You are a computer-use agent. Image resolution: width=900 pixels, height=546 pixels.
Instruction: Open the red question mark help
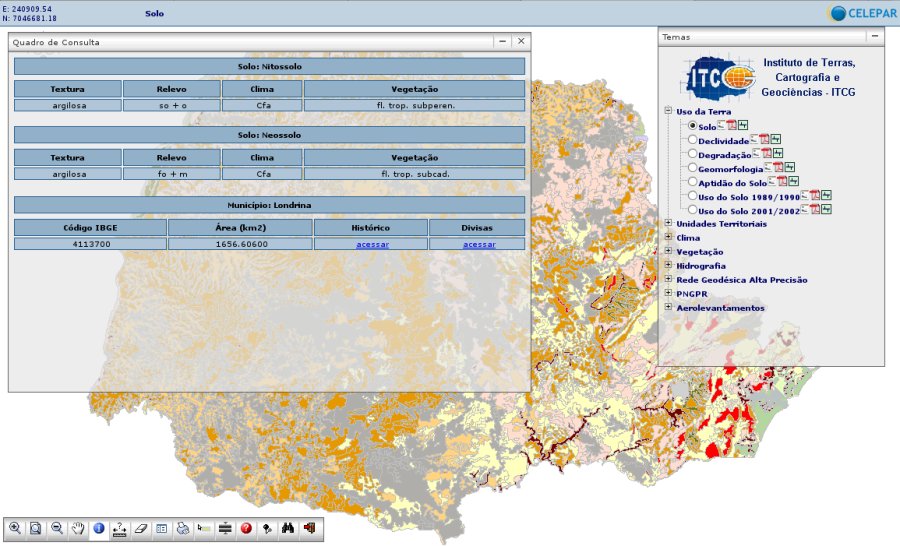point(246,528)
